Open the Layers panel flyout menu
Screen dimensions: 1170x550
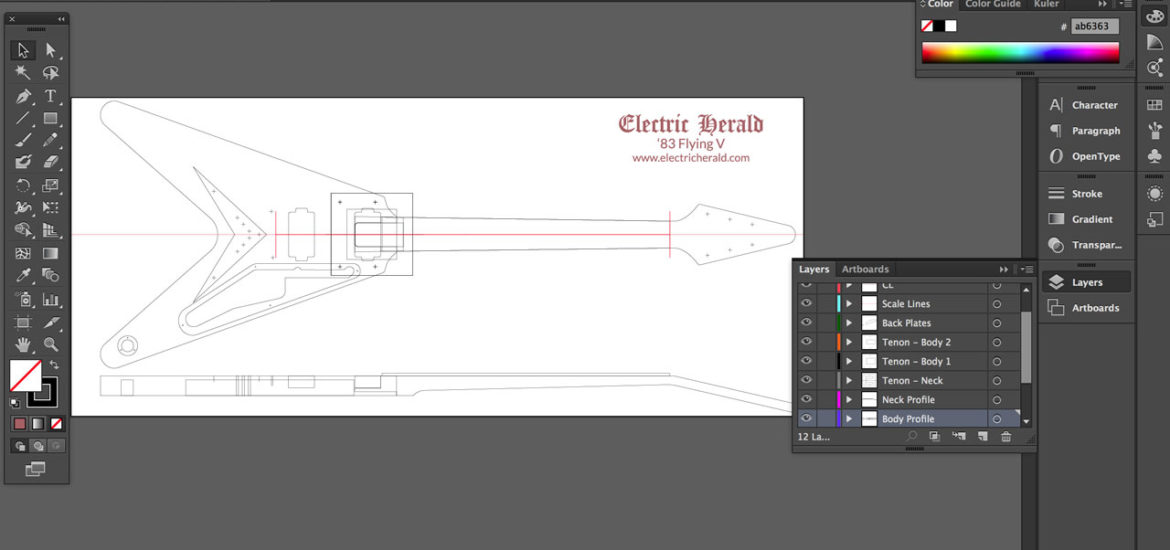coord(1025,269)
